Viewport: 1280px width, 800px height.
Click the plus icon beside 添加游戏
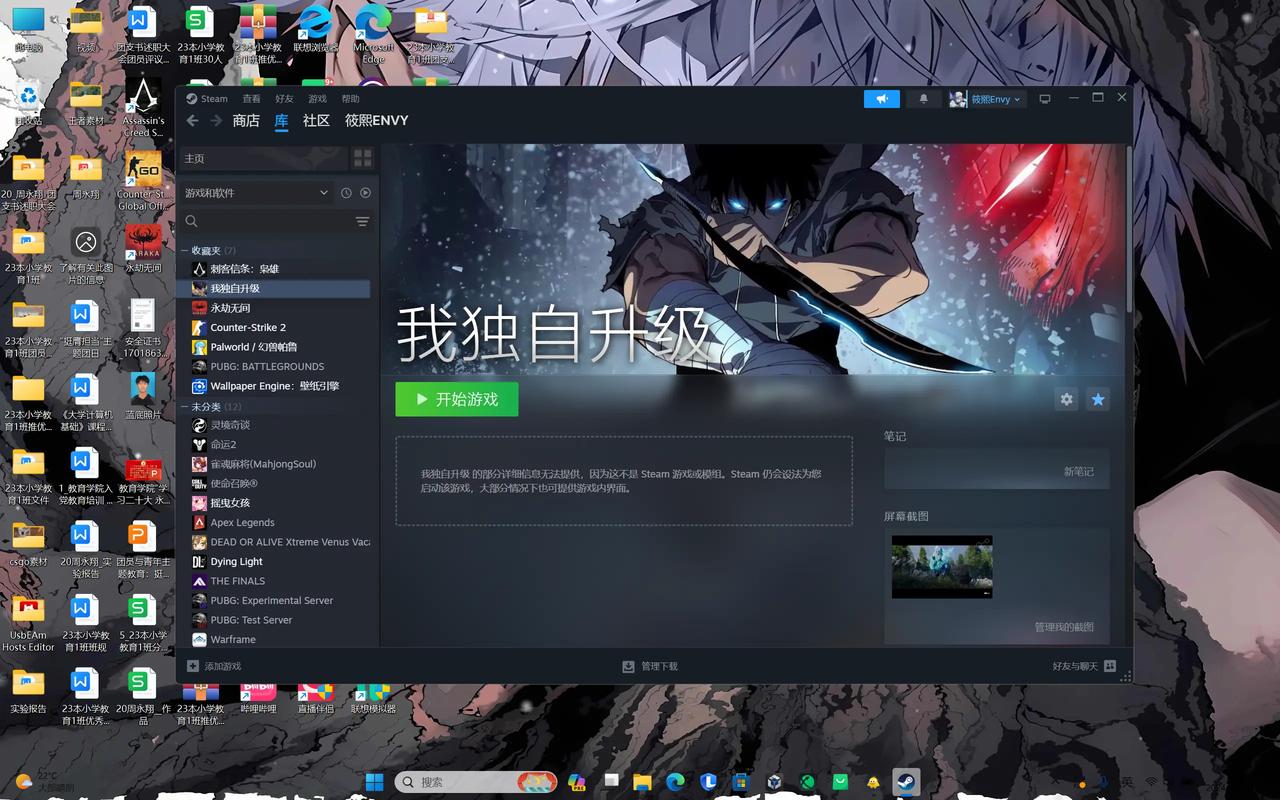point(193,666)
